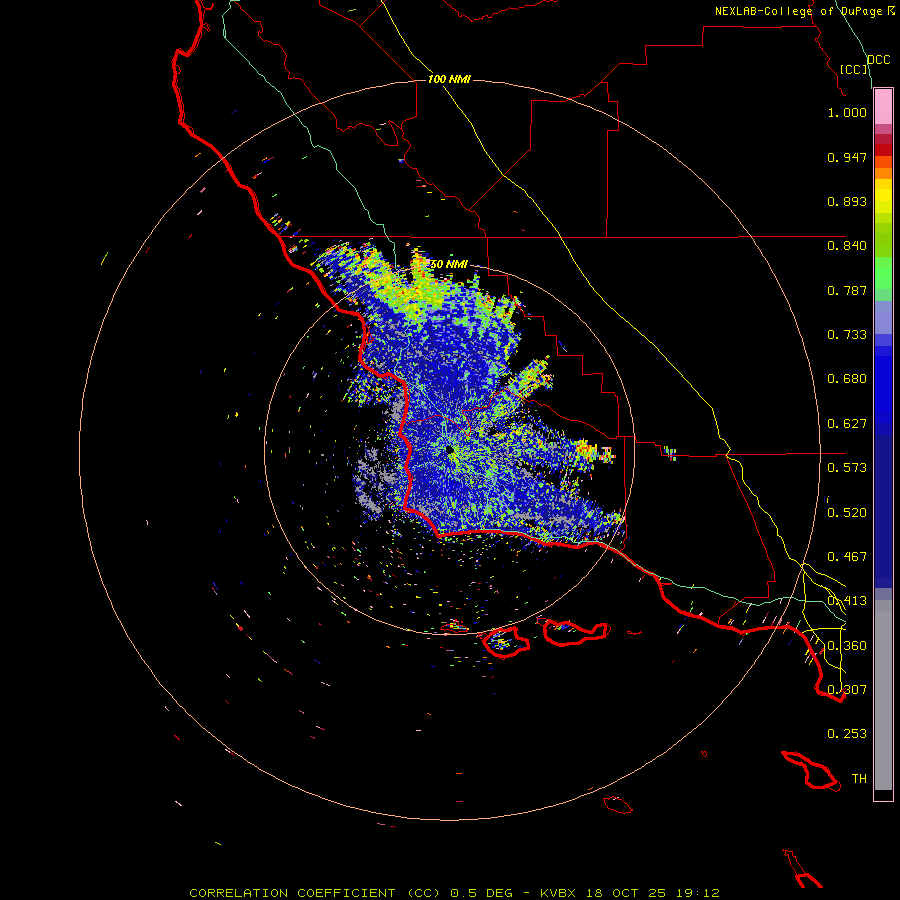Viewport: 900px width, 900px height.
Task: Click the 0.413 scale value
Action: coord(847,601)
